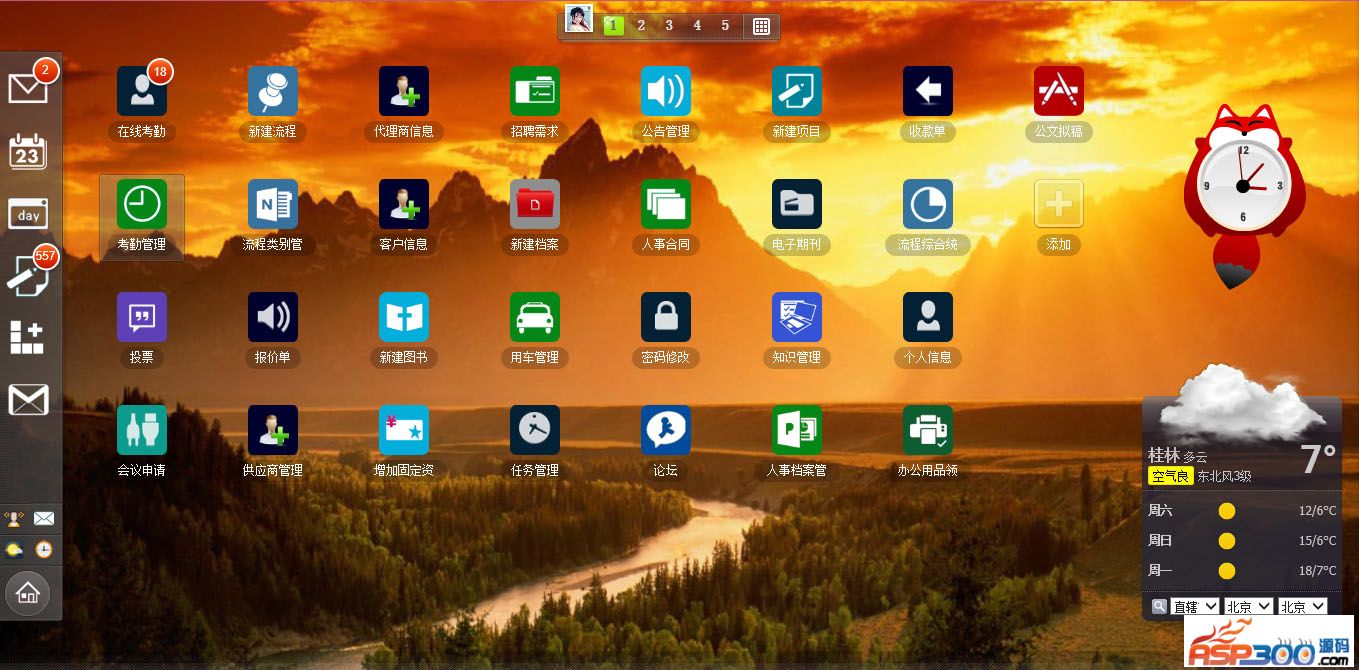This screenshot has height=670, width=1359.
Task: Click the 周日 forecast row
Action: tap(1242, 541)
